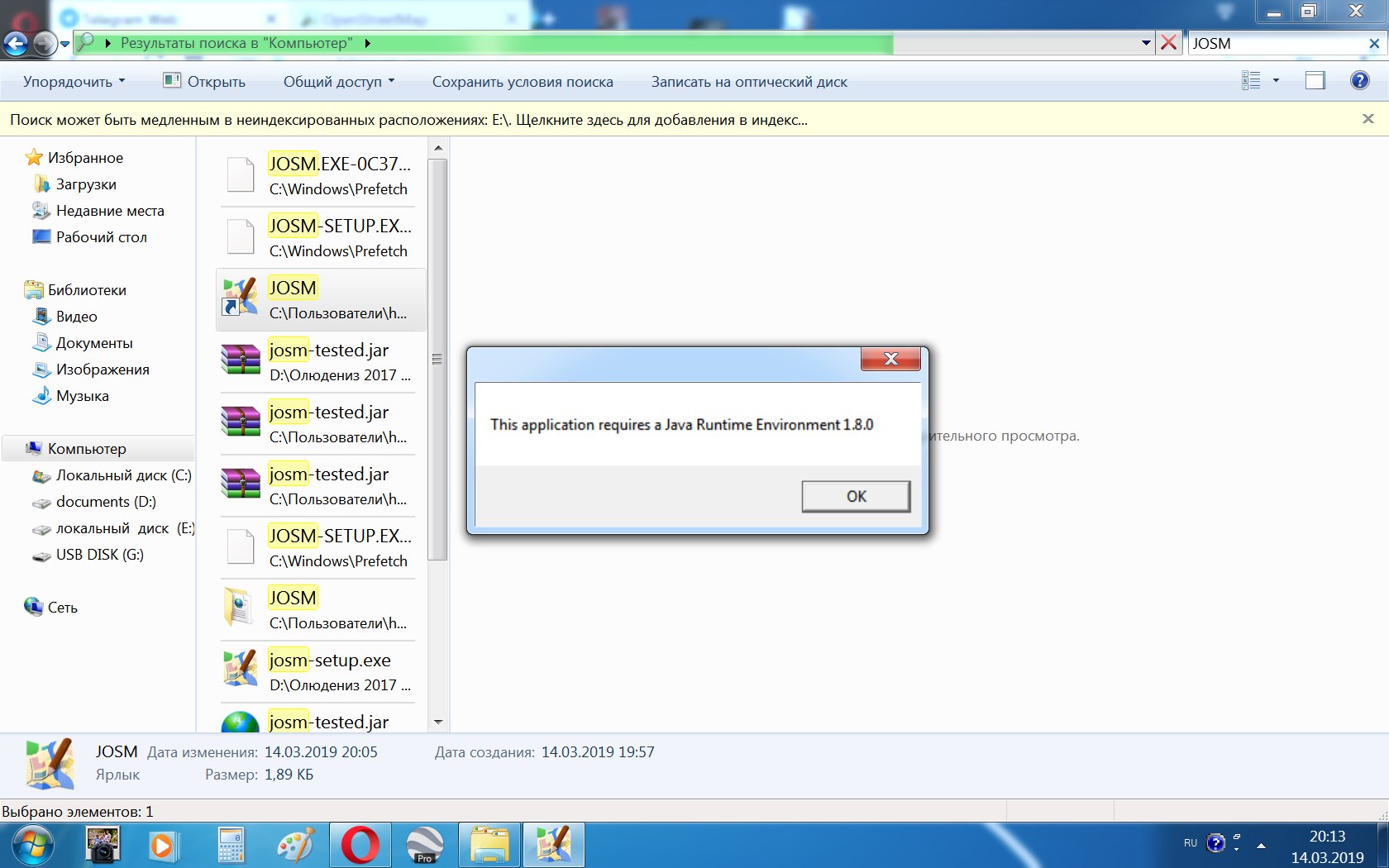Open локальный диск (E:) drive
Viewport: 1389px width, 868px height.
[113, 527]
